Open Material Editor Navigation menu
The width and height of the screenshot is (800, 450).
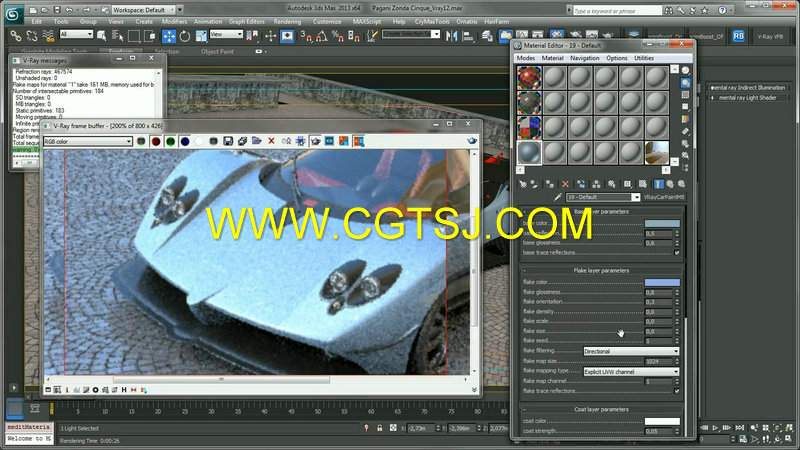(x=585, y=58)
